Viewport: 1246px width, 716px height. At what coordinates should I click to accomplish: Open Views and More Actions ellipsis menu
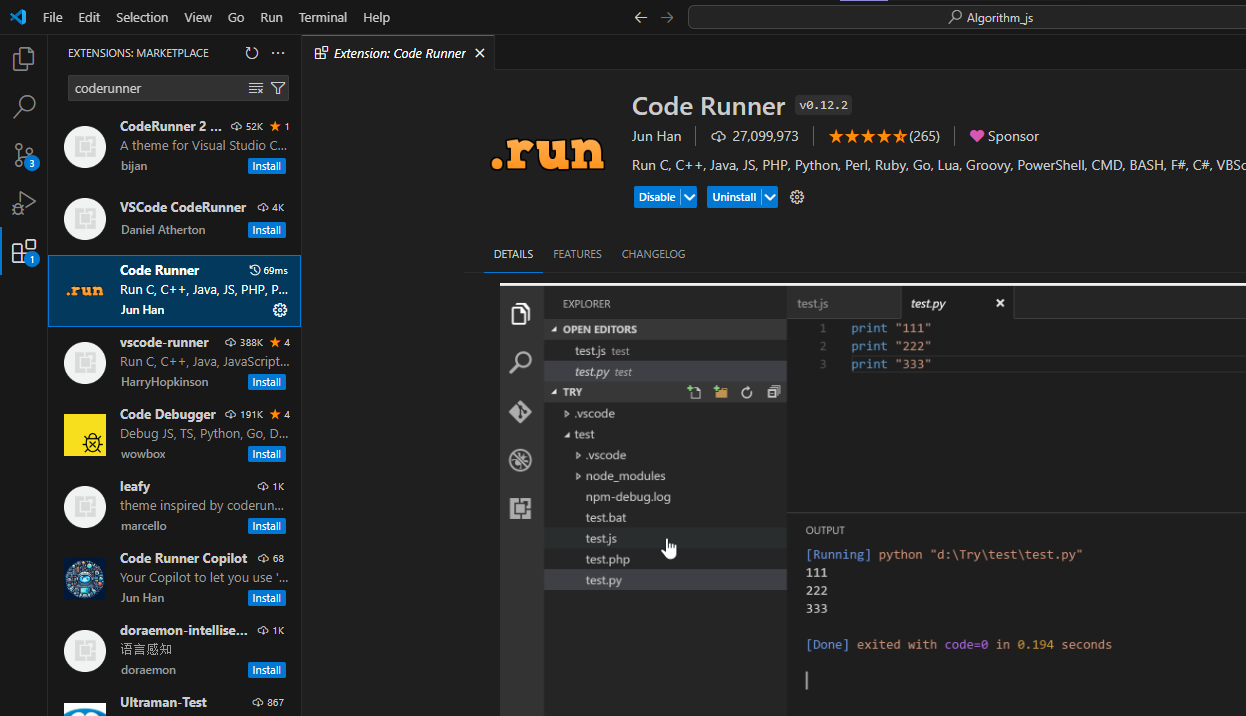[x=278, y=53]
